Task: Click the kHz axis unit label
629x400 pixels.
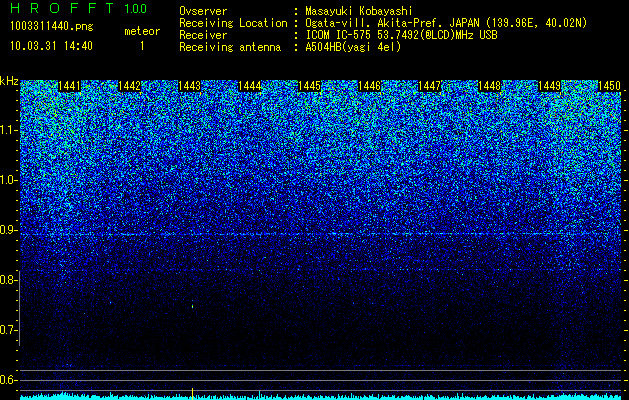Action: tap(9, 81)
